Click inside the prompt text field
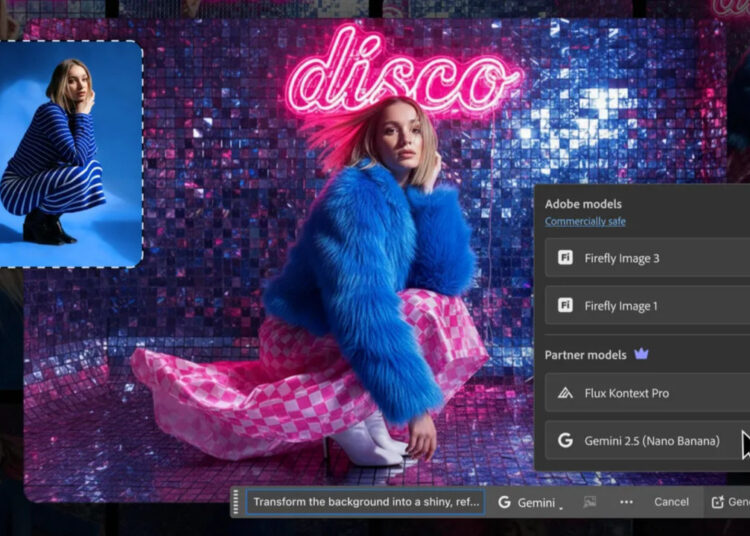 tap(365, 502)
